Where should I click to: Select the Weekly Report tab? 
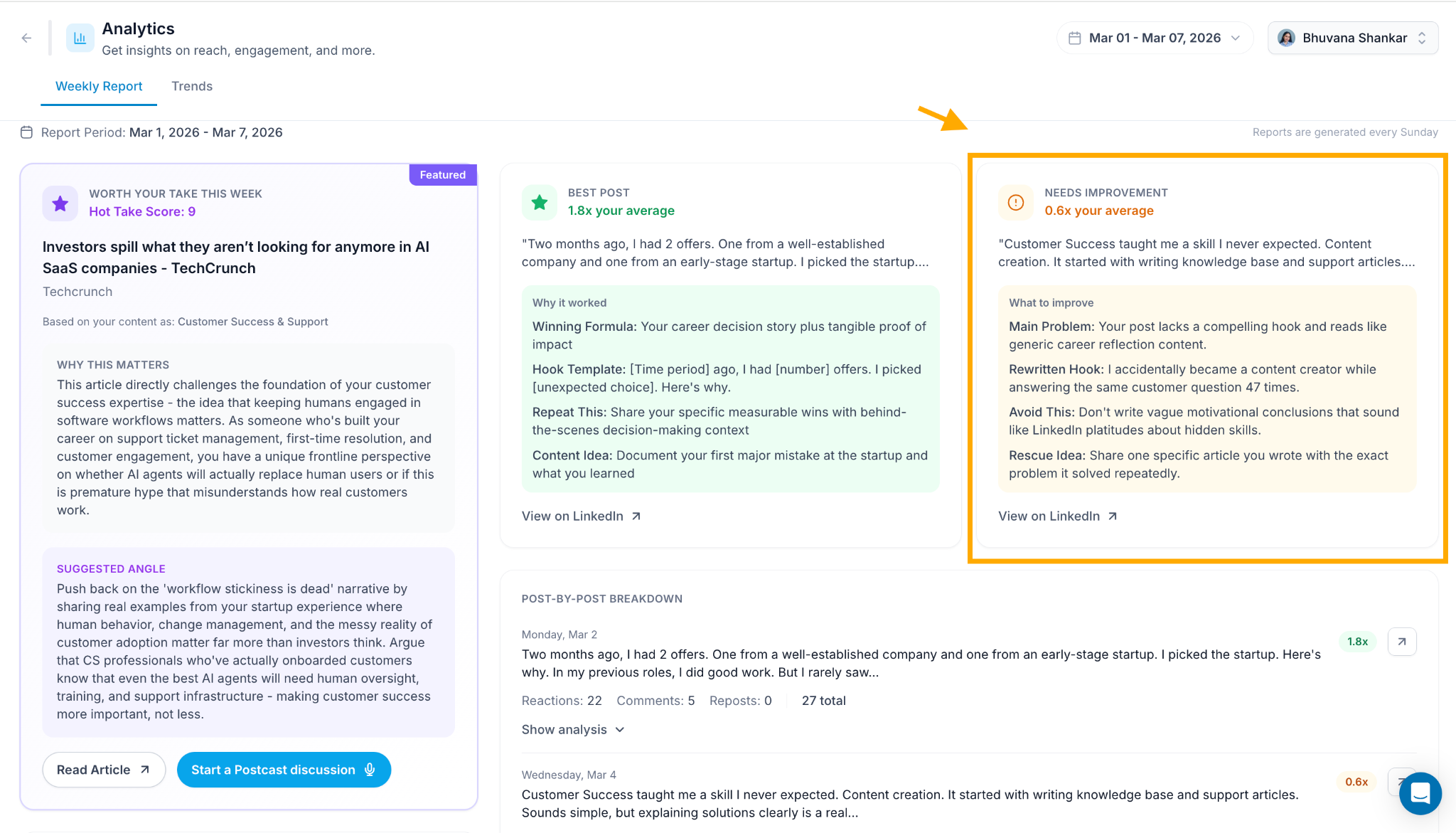point(99,86)
